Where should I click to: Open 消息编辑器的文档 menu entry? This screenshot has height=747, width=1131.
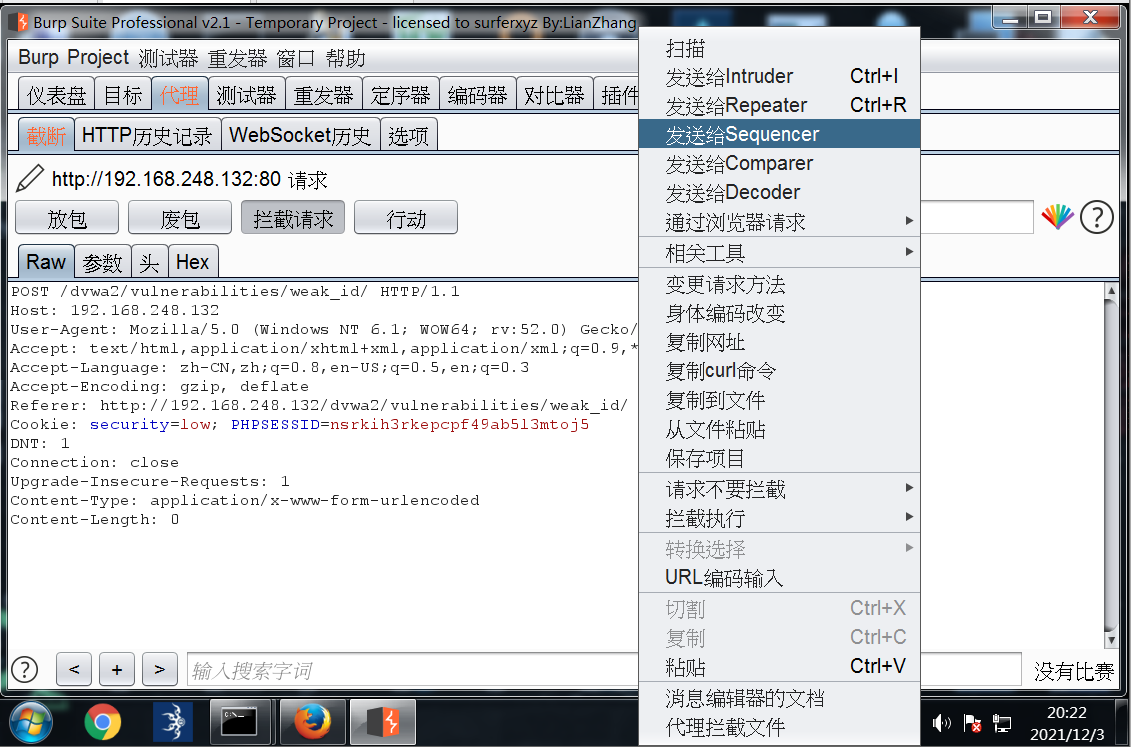[779, 698]
